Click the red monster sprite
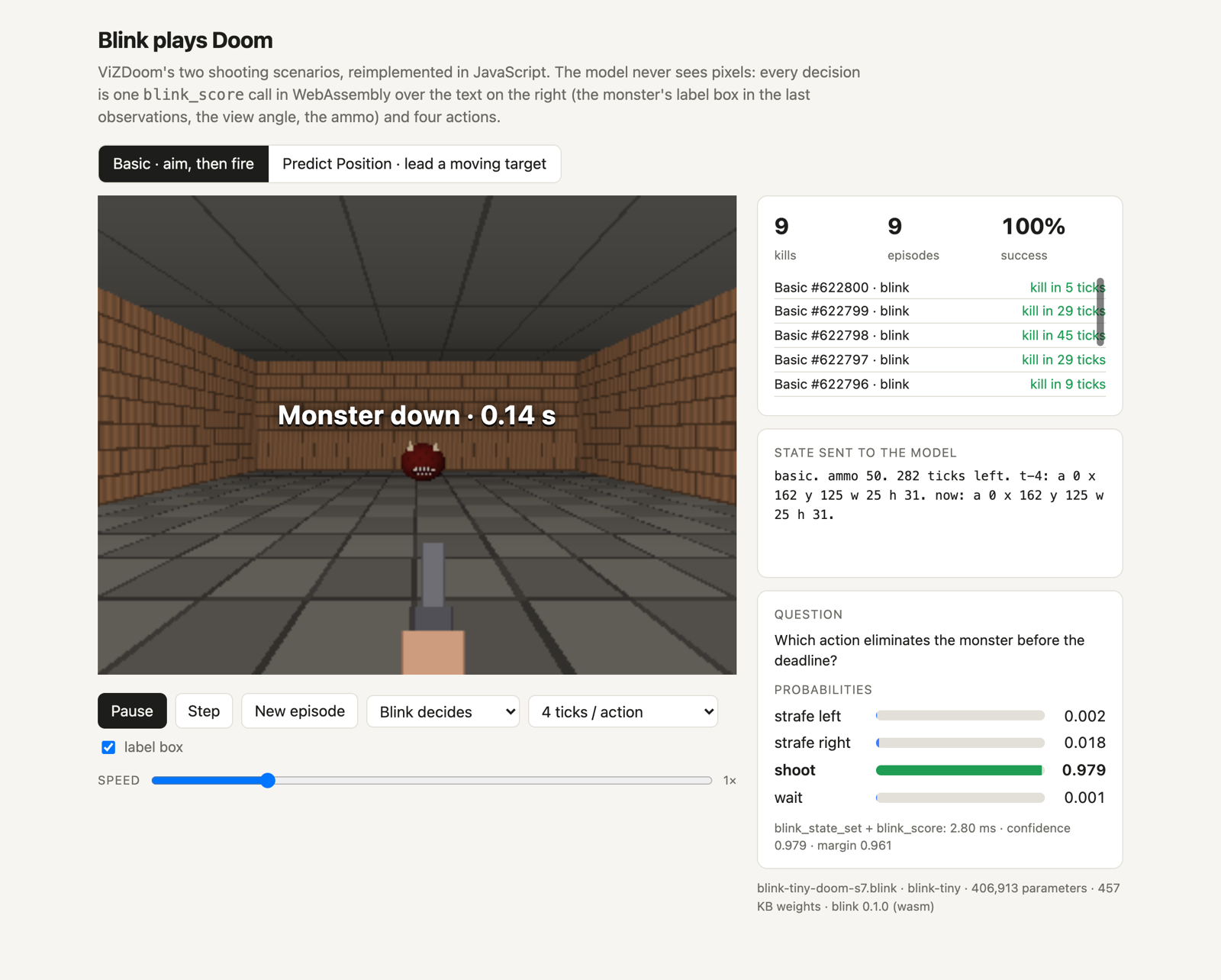 (423, 461)
